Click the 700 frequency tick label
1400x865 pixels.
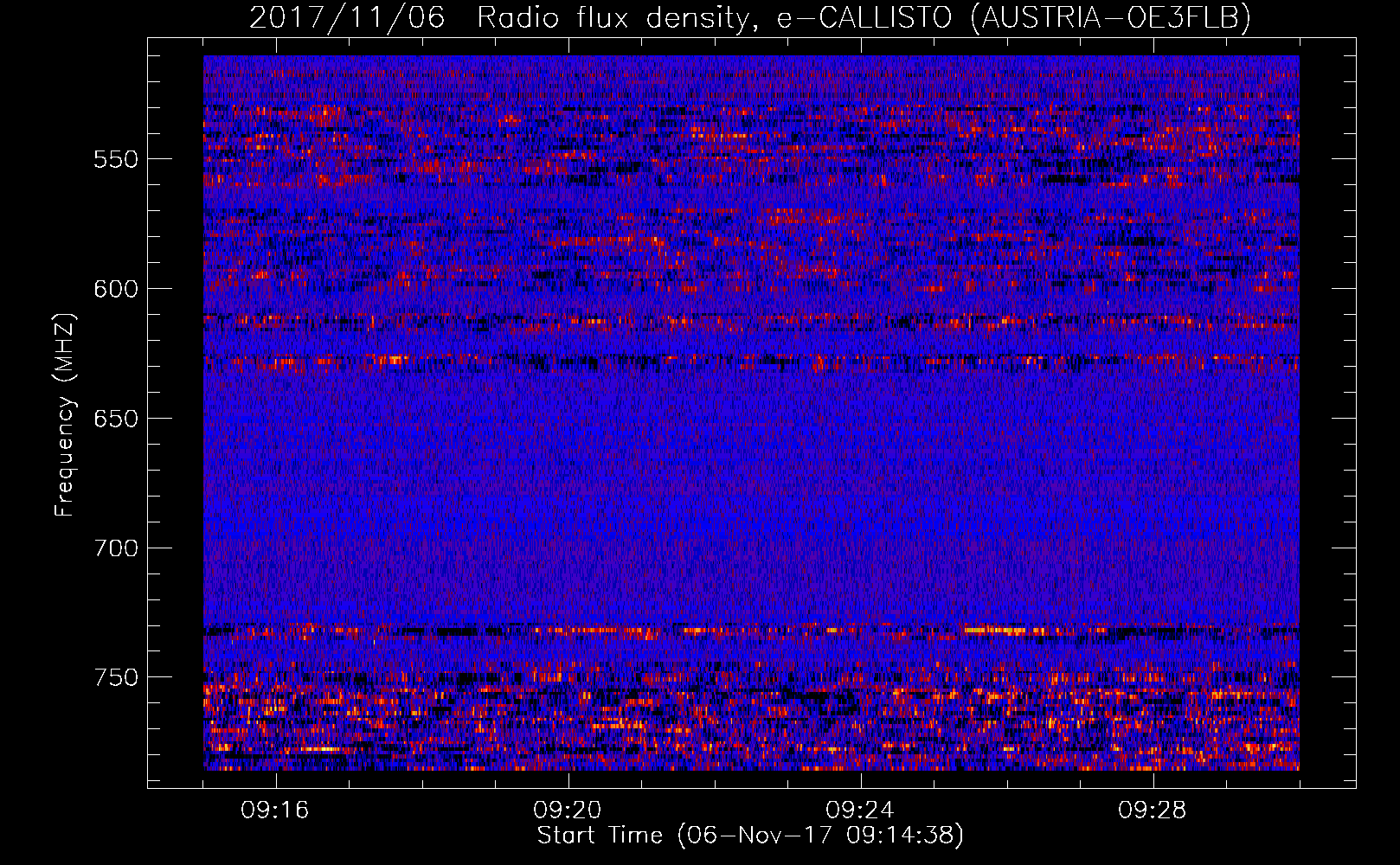[x=116, y=548]
